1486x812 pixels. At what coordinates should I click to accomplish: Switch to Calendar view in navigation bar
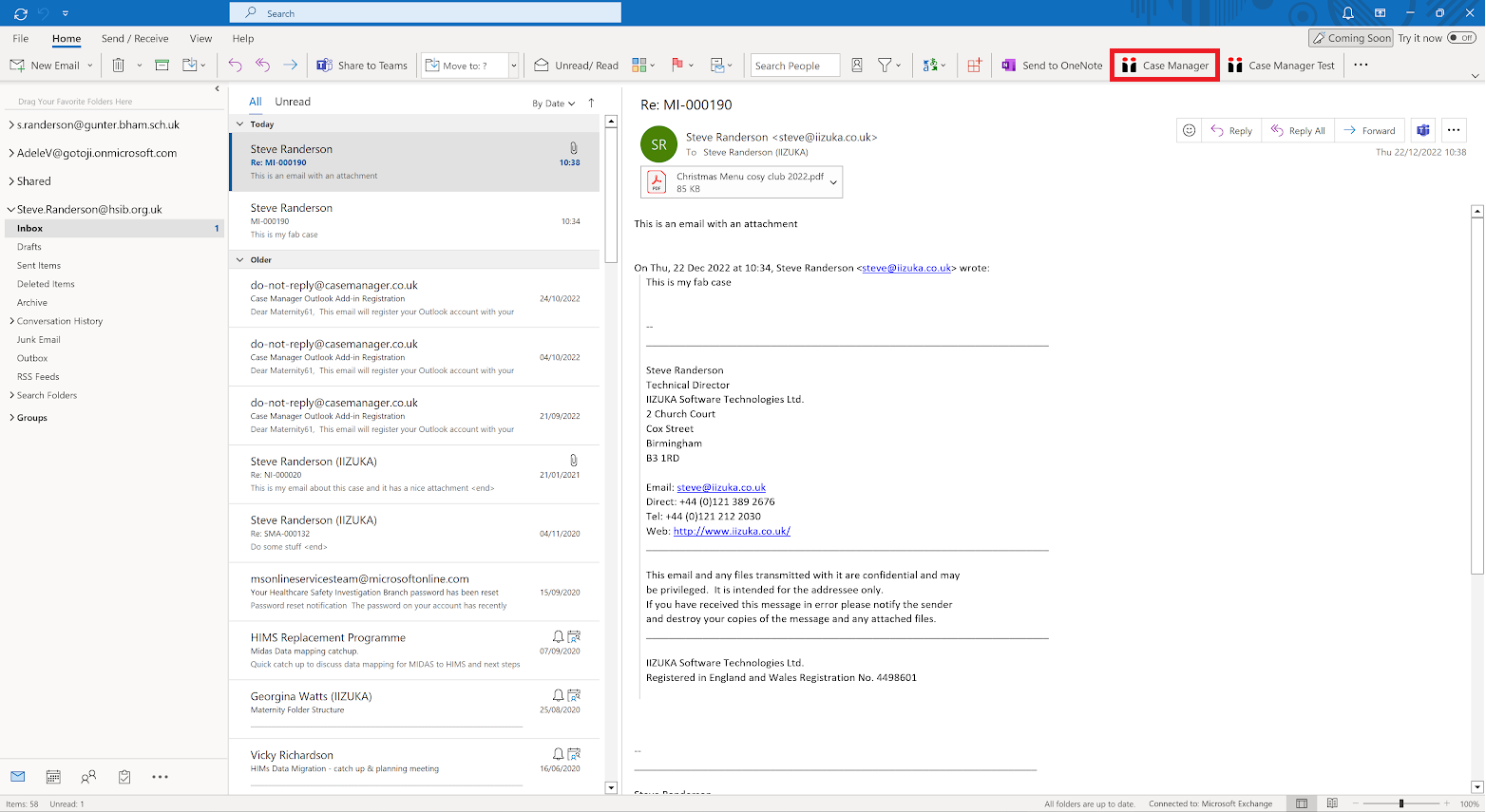coord(53,777)
